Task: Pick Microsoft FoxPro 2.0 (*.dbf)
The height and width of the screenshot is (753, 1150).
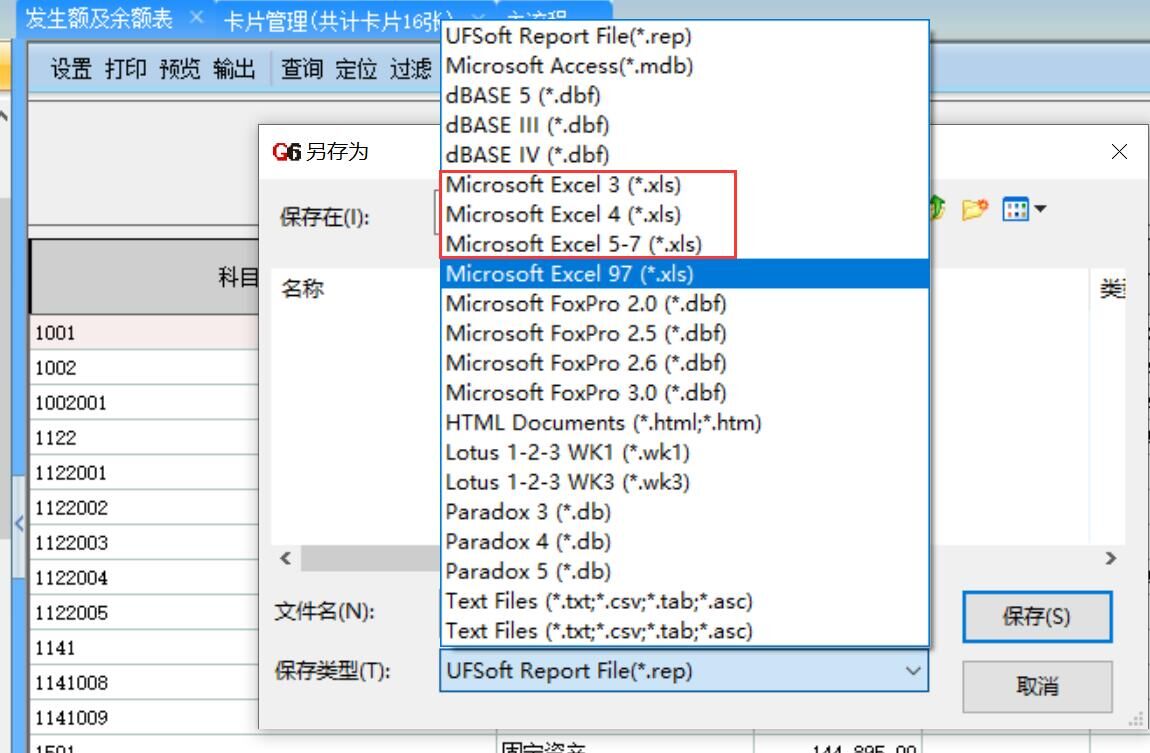Action: 685,304
